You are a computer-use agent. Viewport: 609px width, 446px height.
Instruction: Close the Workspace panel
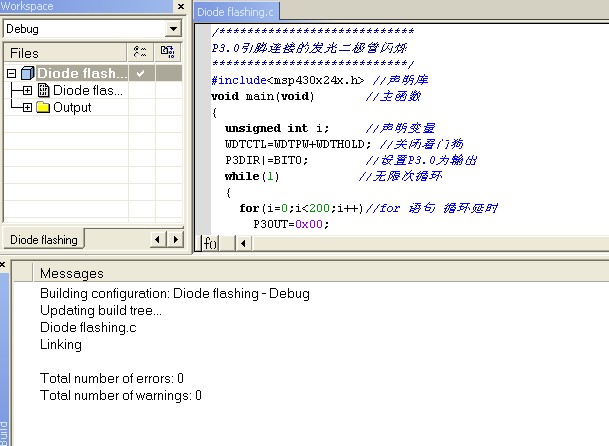point(181,6)
